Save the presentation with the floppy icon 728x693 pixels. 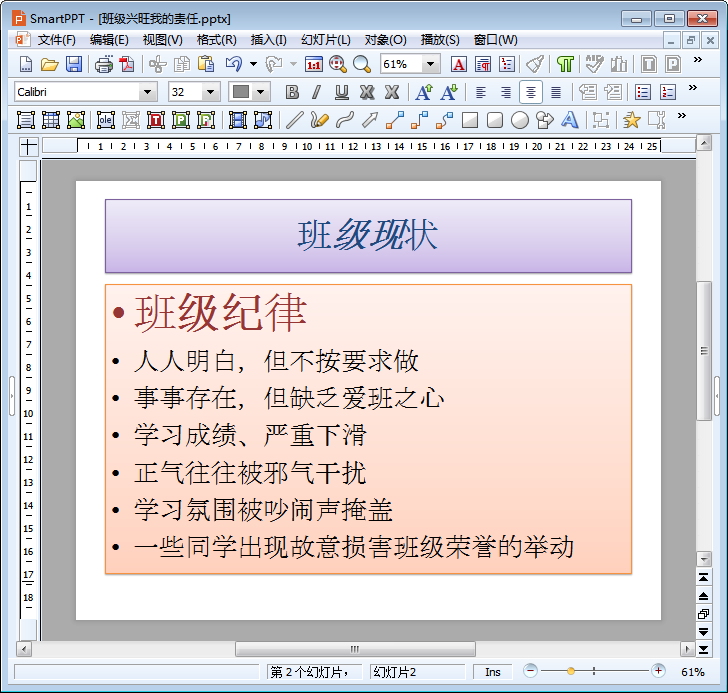(x=74, y=64)
